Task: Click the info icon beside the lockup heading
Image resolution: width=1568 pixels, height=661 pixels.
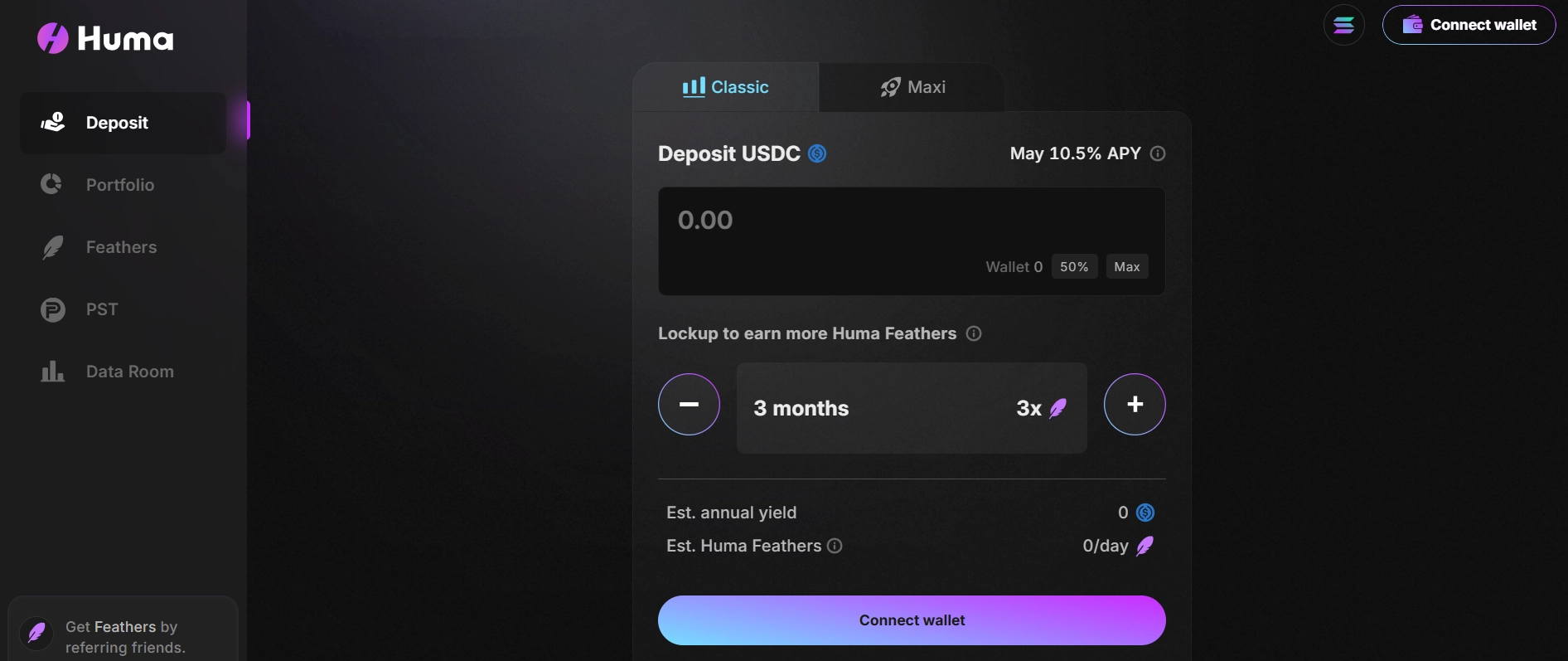Action: [x=974, y=333]
